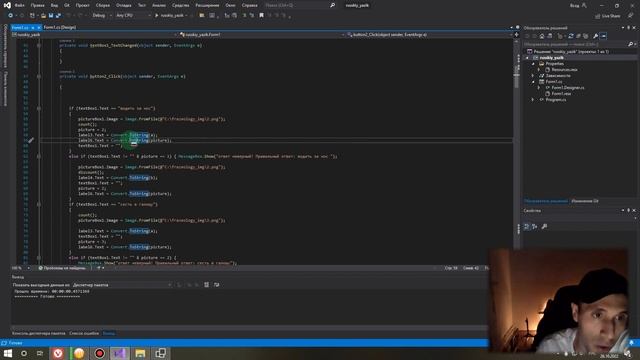Screen dimensions: 640x360
Task: Open the class Form1 navigation dropdown
Action: (262, 35)
